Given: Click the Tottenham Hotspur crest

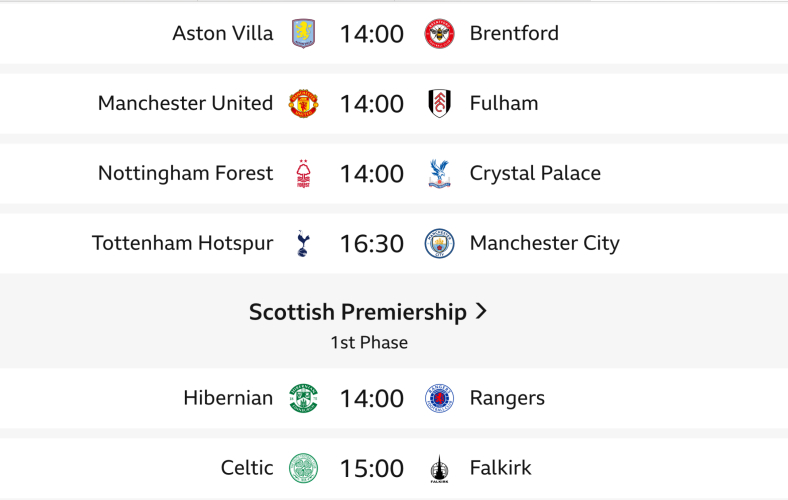Looking at the screenshot, I should pyautogui.click(x=303, y=244).
